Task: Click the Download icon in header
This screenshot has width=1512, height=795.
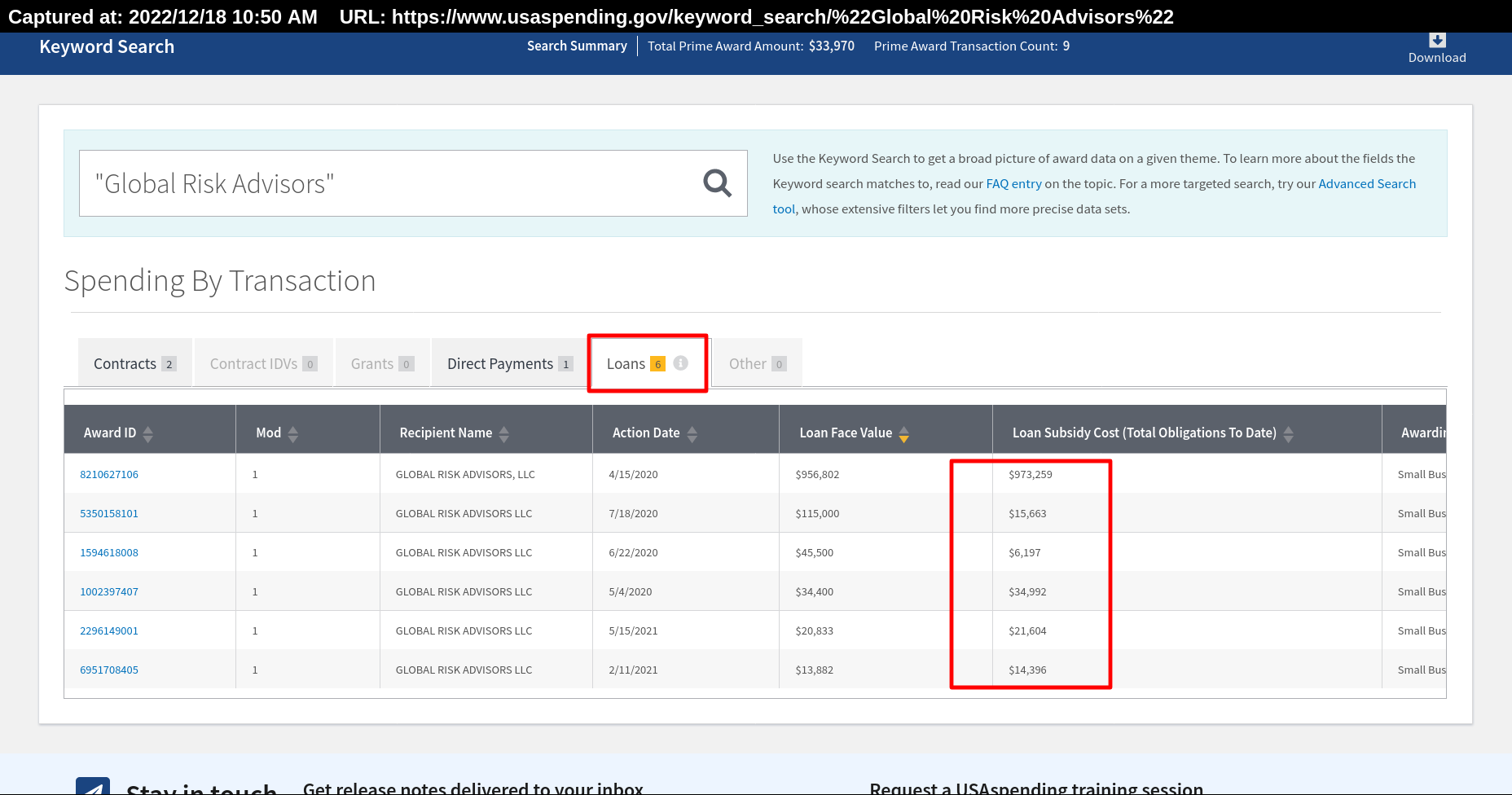Action: 1437,41
